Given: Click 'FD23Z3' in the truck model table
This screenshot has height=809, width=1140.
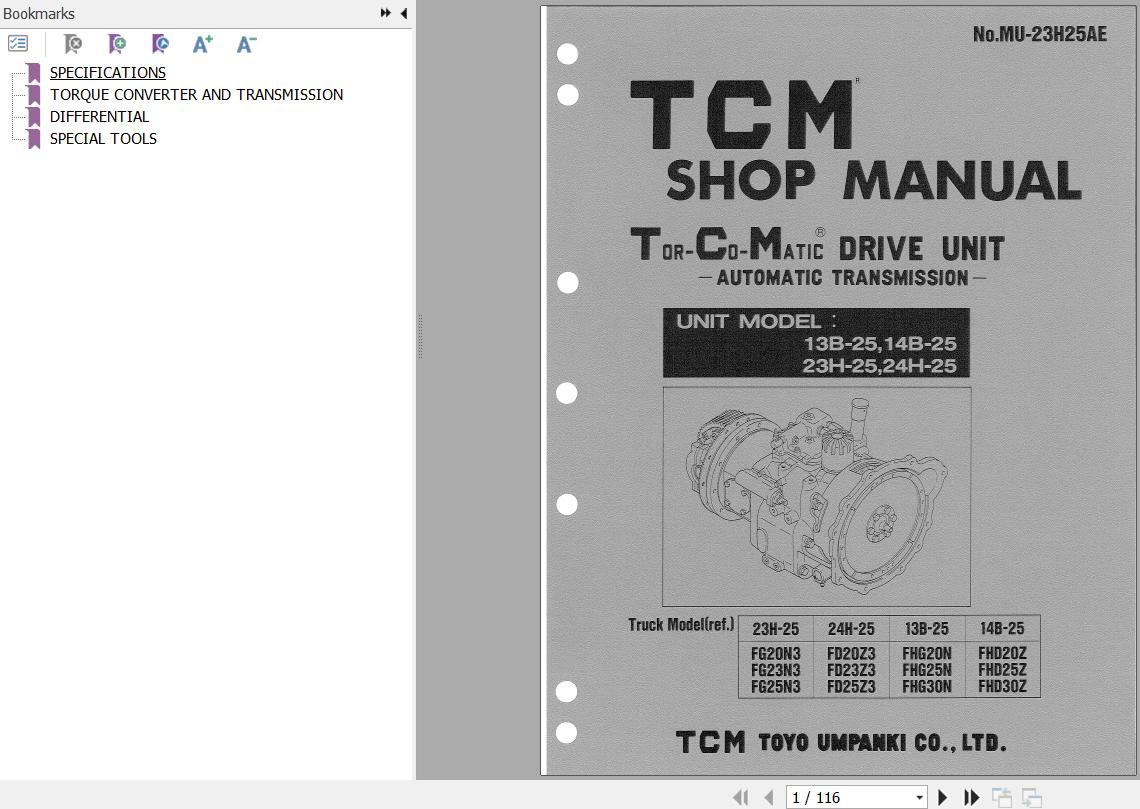Looking at the screenshot, I should 851,670.
